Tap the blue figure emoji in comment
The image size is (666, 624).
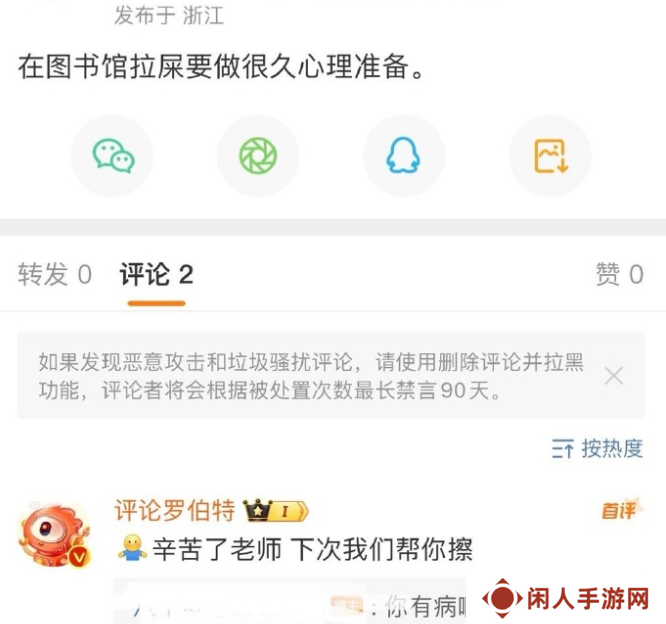tap(133, 548)
